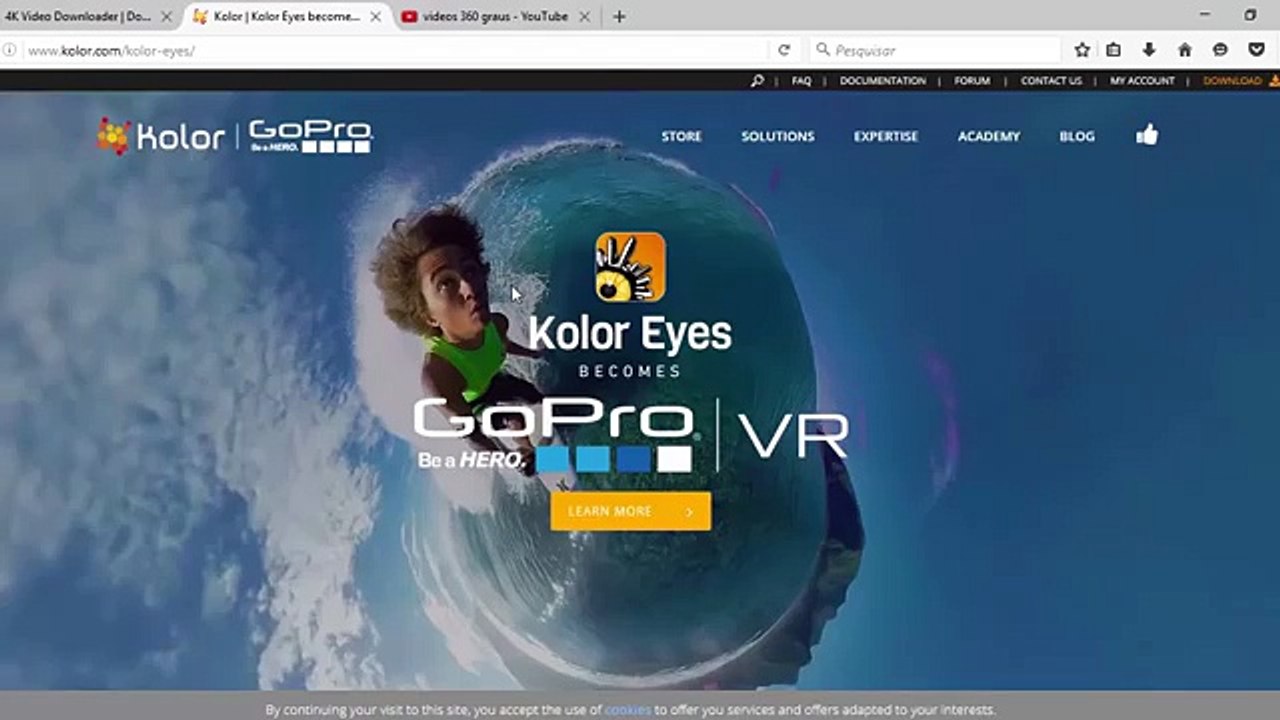1280x720 pixels.
Task: Open the downloads arrow icon
Action: [1149, 50]
